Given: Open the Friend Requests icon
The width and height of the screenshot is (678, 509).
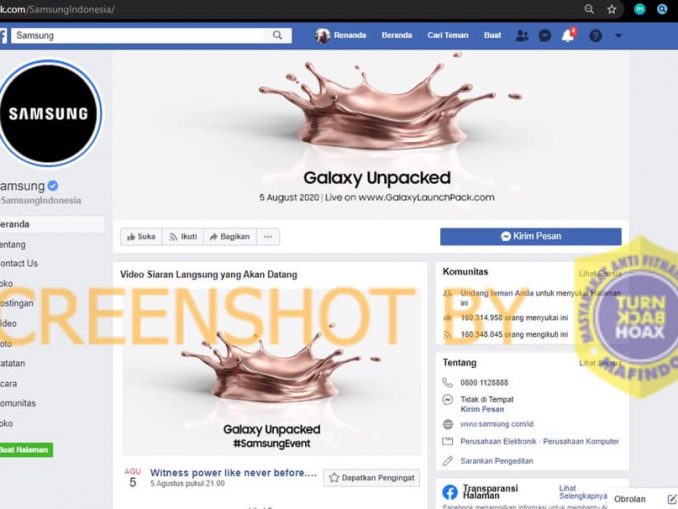Looking at the screenshot, I should [x=522, y=35].
